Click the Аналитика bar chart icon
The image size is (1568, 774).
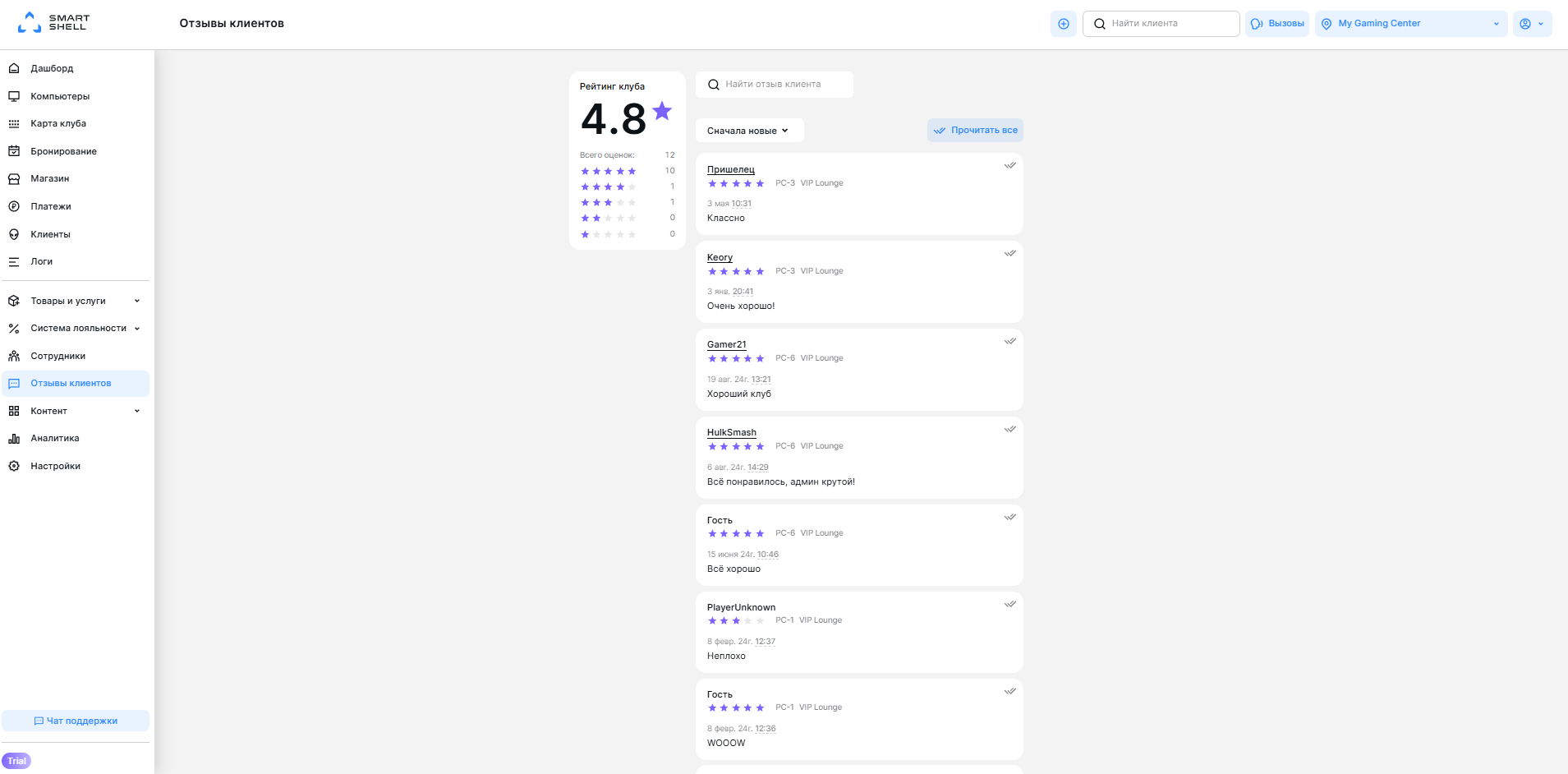coord(14,438)
